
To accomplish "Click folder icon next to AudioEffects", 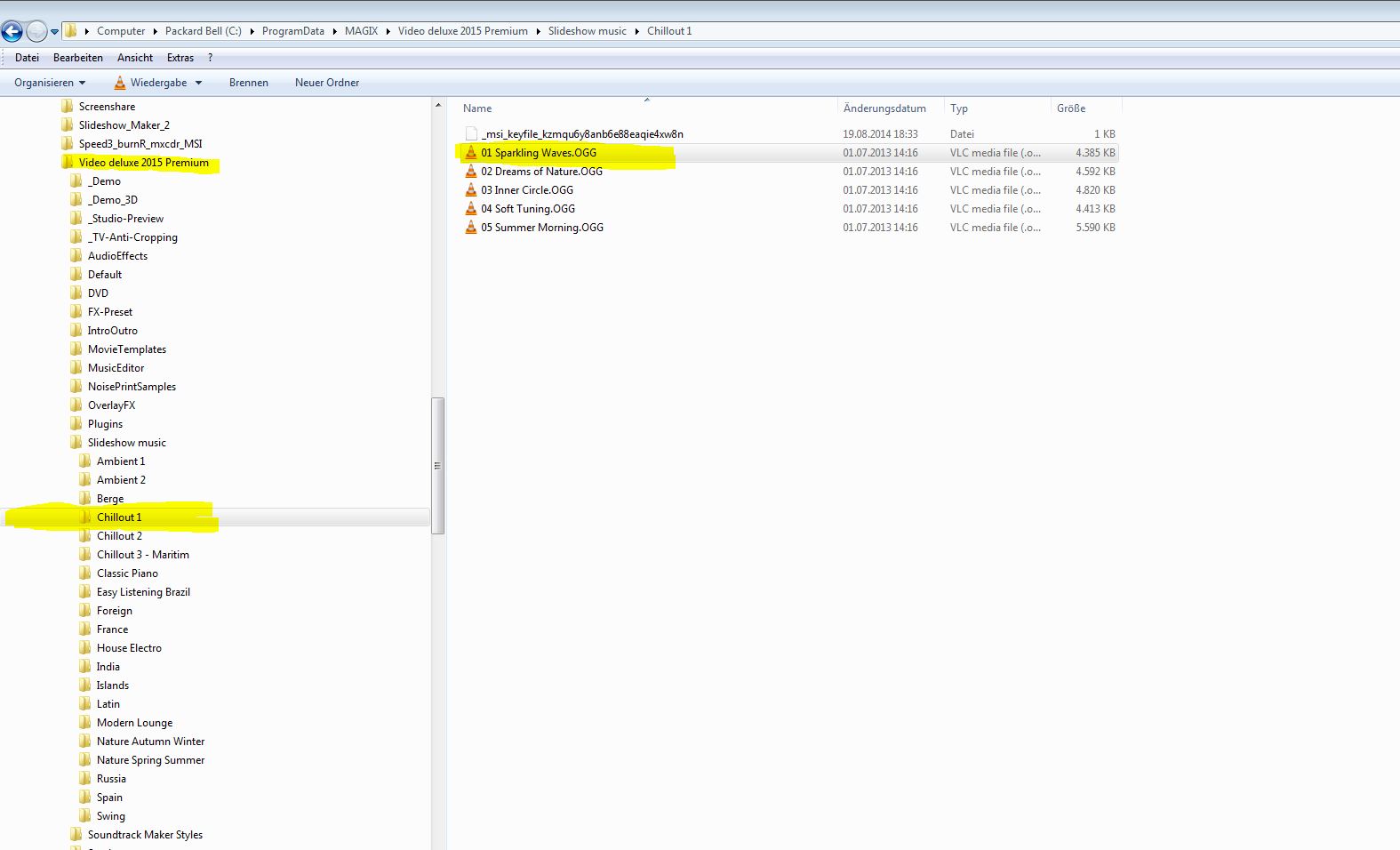I will 76,256.
